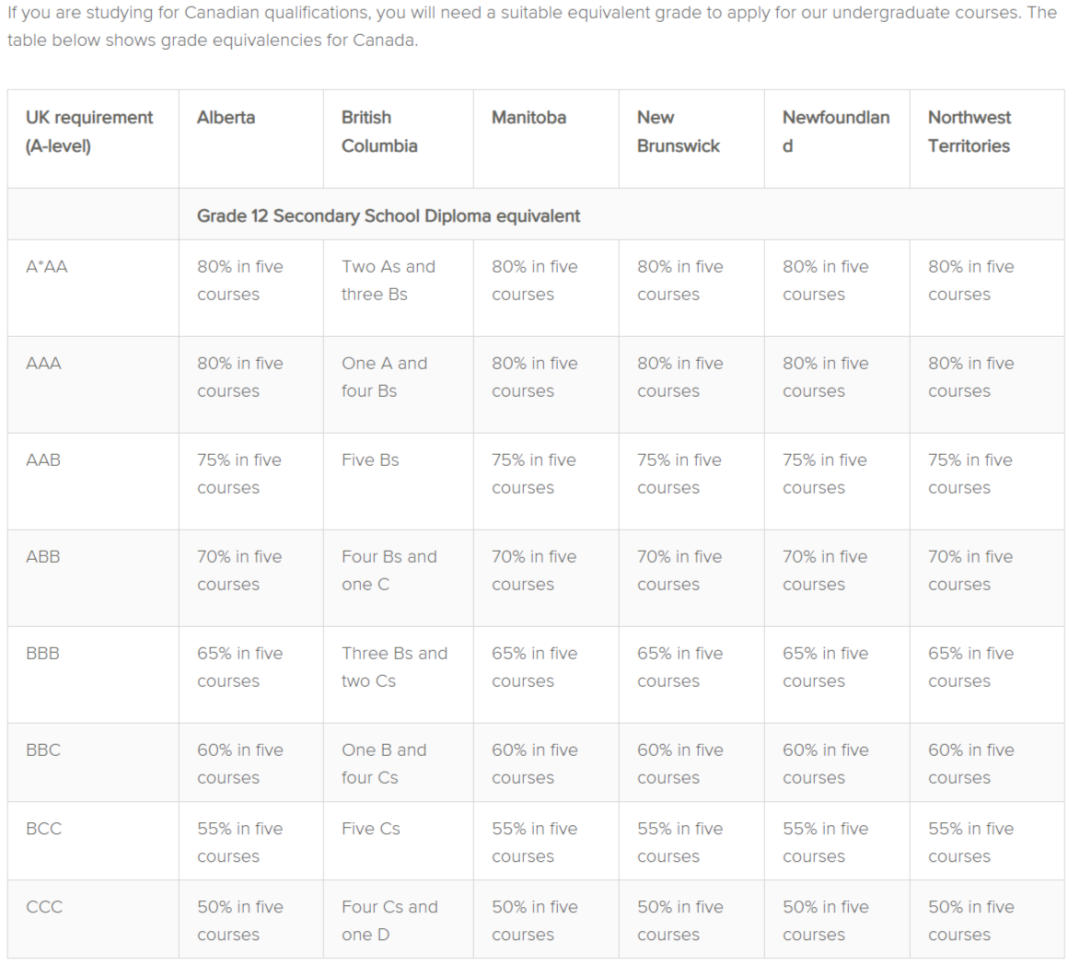Image resolution: width=1080 pixels, height=965 pixels.
Task: Click the intro paragraph about Canadian qualifications
Action: pos(532,26)
